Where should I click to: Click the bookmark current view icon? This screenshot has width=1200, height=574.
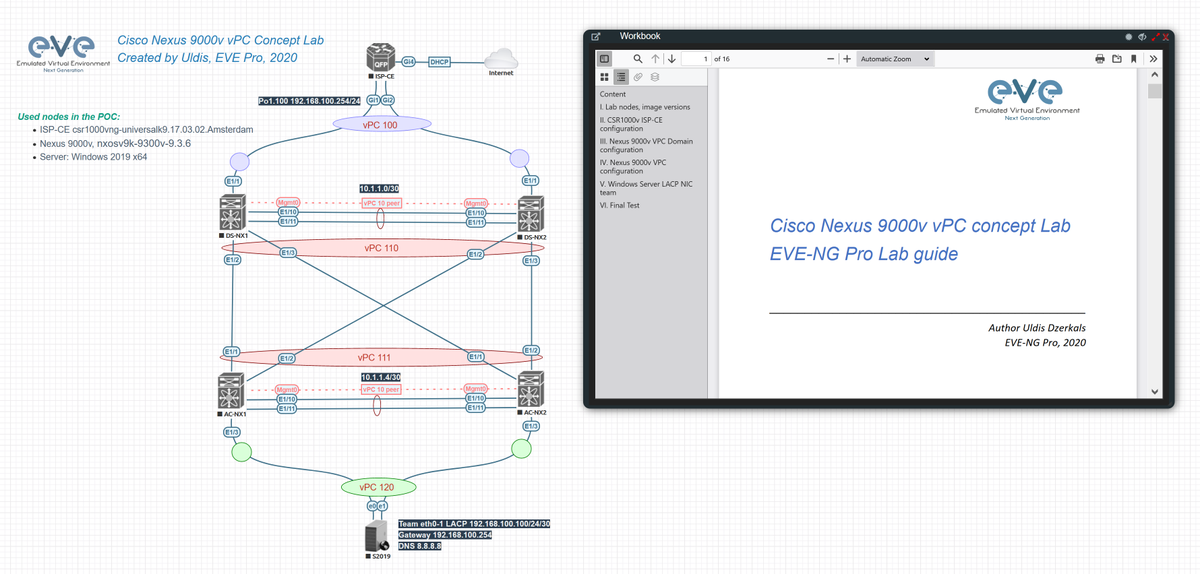coord(1133,59)
